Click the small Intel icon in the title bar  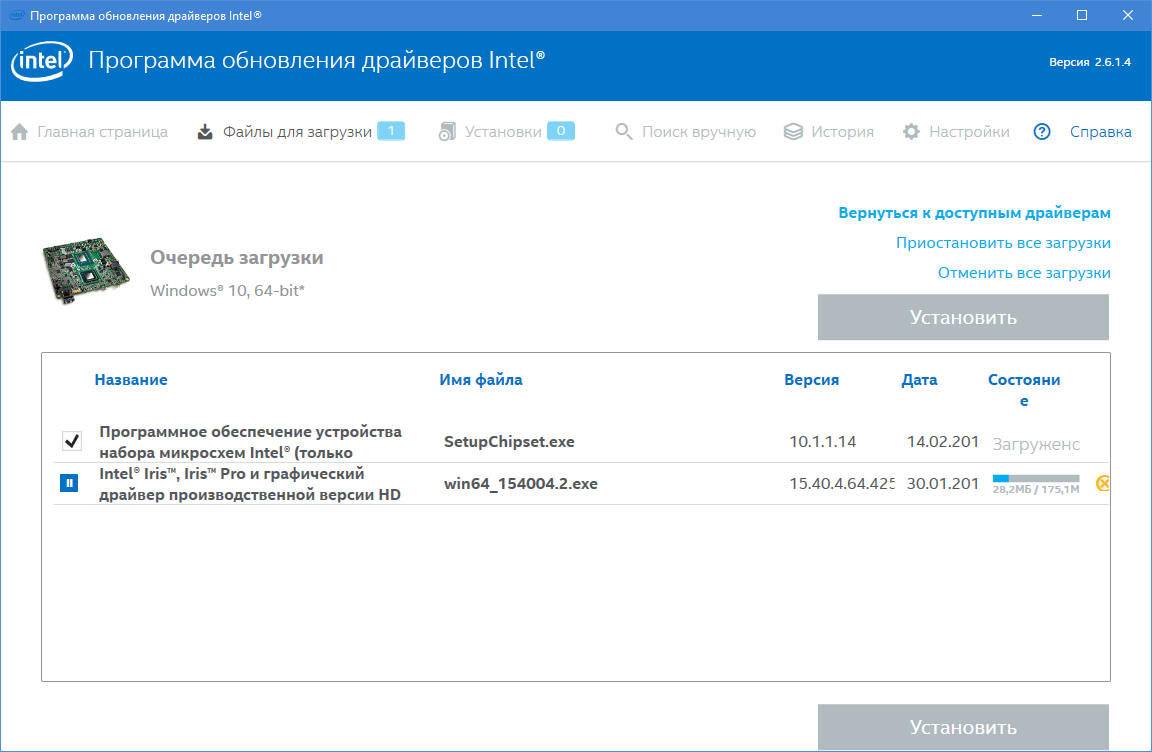tap(16, 15)
